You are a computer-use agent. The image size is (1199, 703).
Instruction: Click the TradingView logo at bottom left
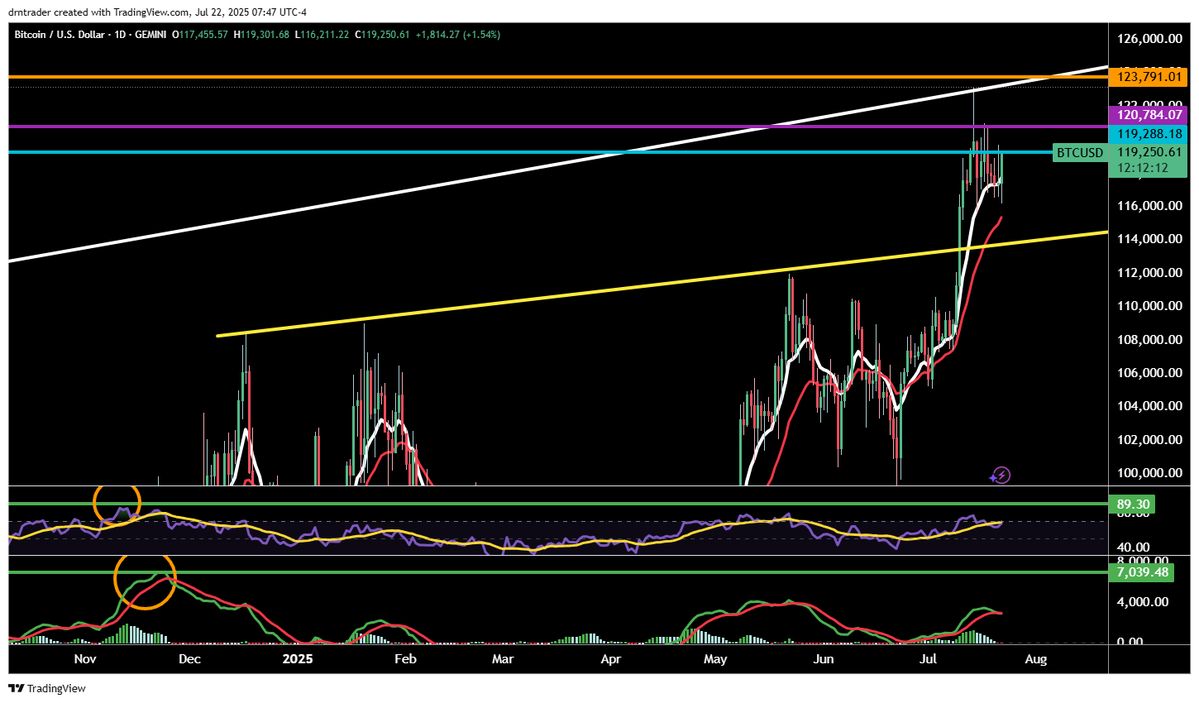click(x=47, y=688)
